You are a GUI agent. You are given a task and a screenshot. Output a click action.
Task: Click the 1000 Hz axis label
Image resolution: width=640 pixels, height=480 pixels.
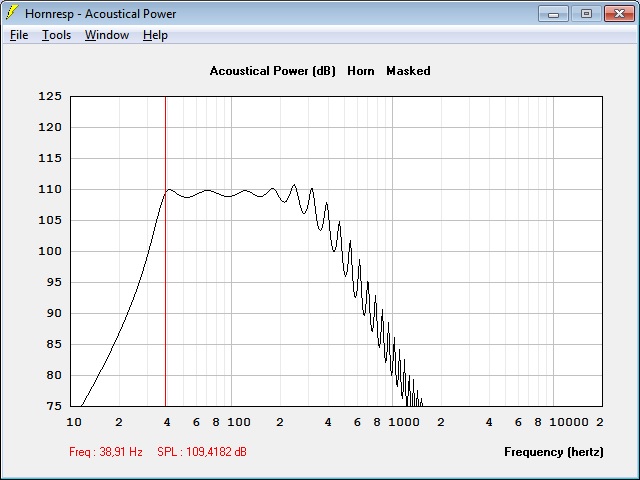click(404, 422)
